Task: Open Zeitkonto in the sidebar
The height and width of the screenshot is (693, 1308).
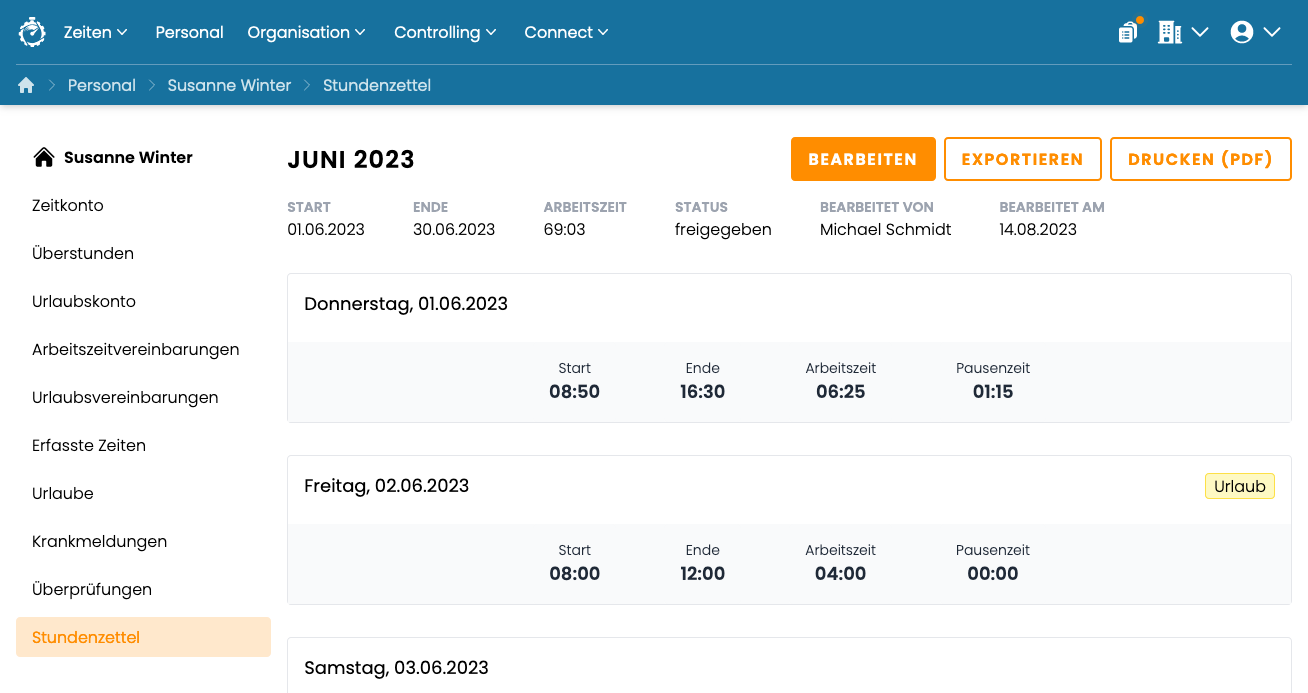Action: (143, 205)
